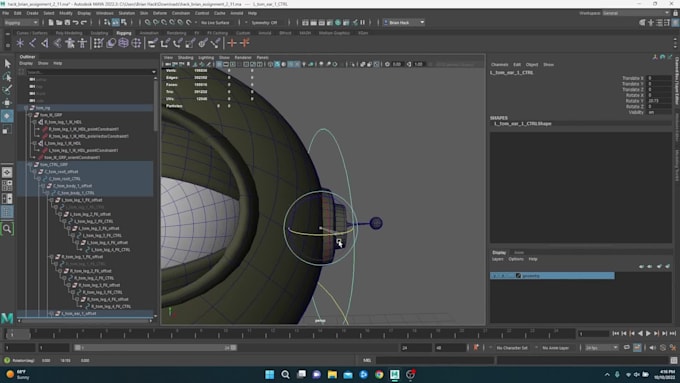Screen dimensions: 680x383
Task: Click the Go to end of playback button
Action: [673, 334]
